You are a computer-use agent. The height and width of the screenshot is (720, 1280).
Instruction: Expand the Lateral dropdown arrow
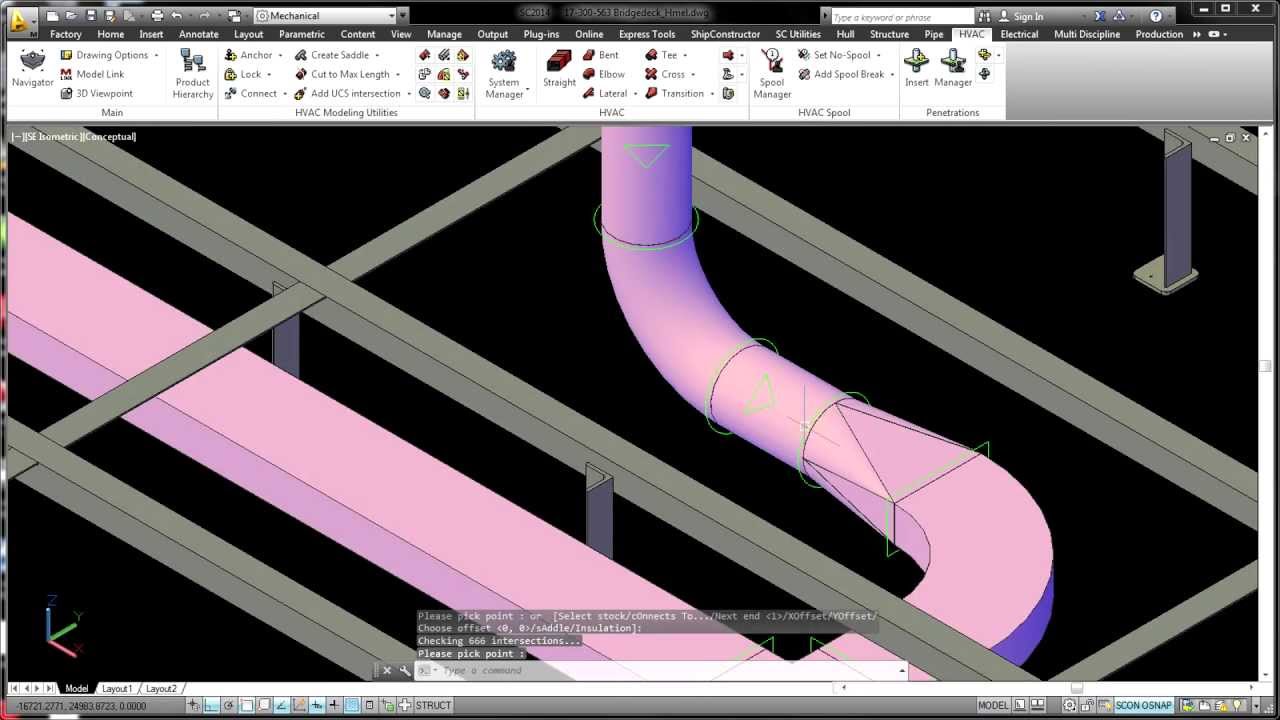(x=635, y=93)
